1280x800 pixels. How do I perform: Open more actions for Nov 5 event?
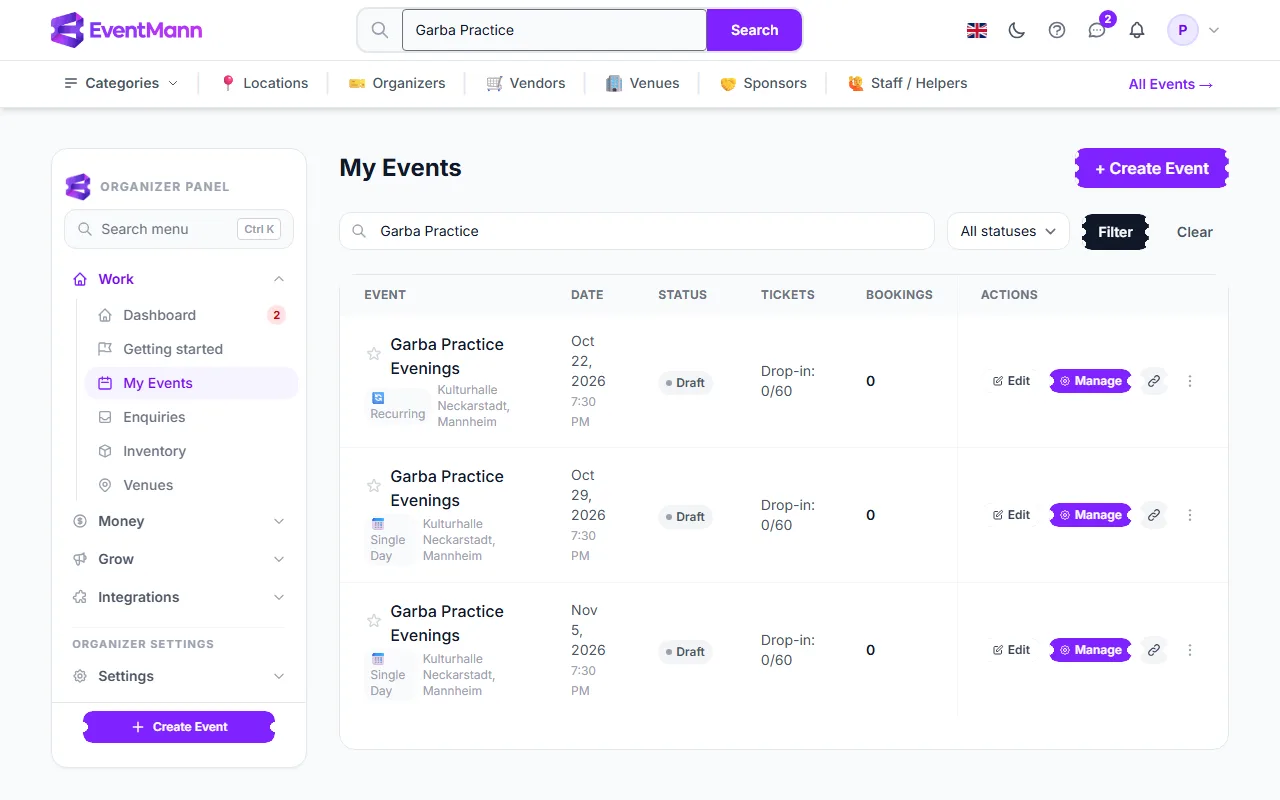(1190, 650)
